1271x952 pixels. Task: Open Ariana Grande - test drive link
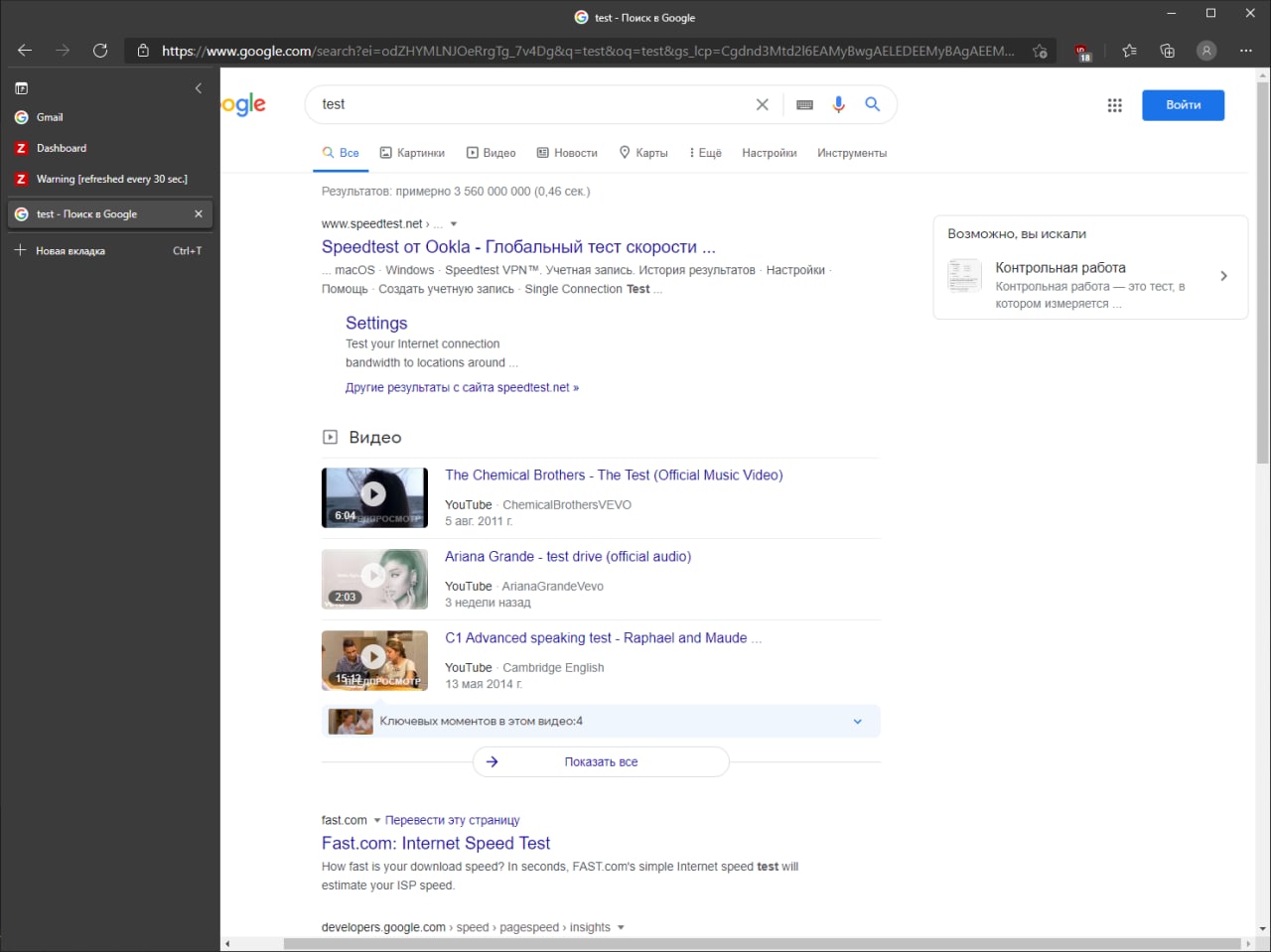[568, 557]
